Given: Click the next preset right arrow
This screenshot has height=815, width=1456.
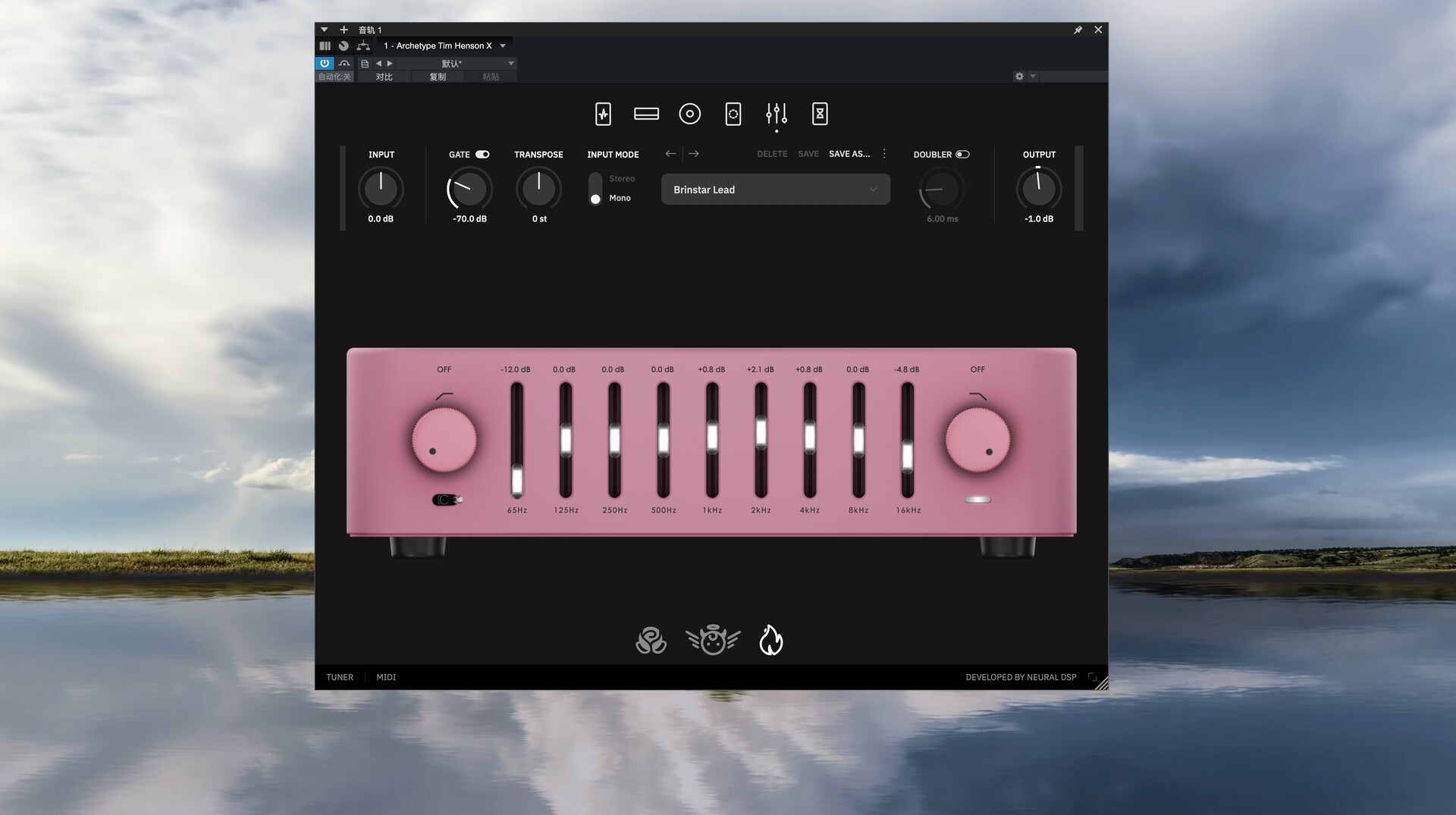Looking at the screenshot, I should (693, 154).
